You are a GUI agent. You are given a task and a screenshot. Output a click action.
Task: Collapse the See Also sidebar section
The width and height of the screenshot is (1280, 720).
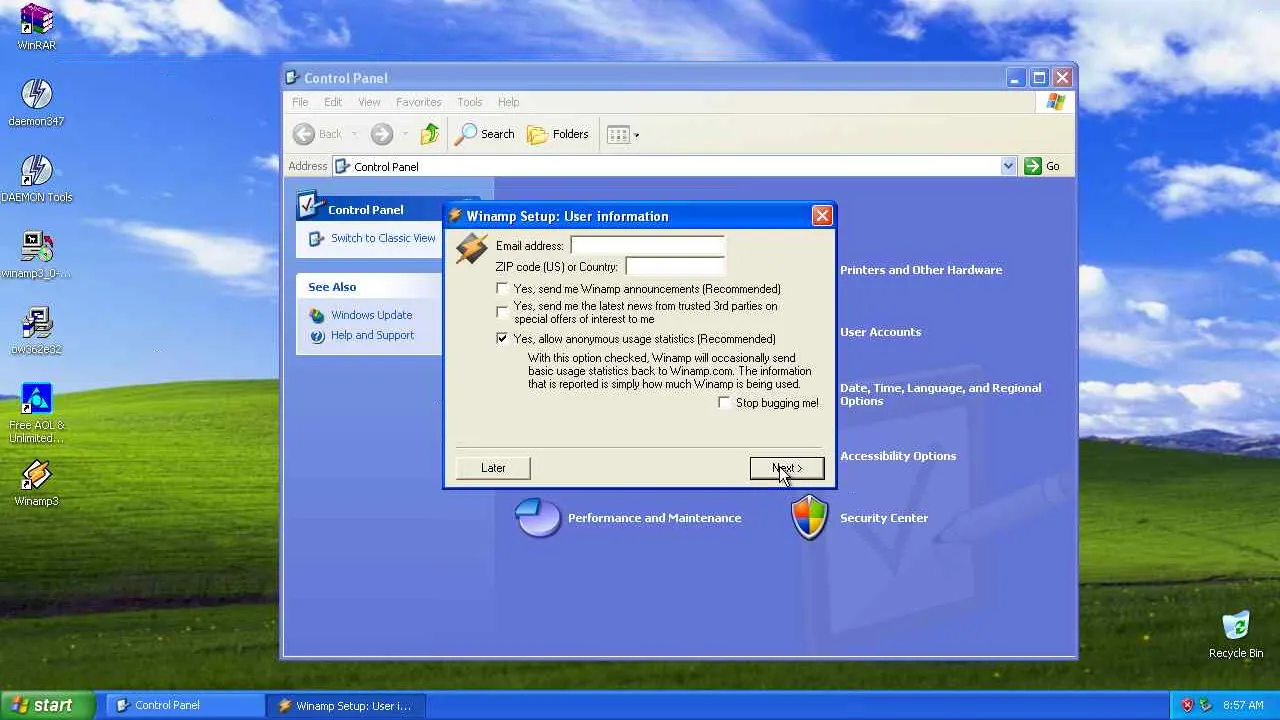click(x=368, y=287)
